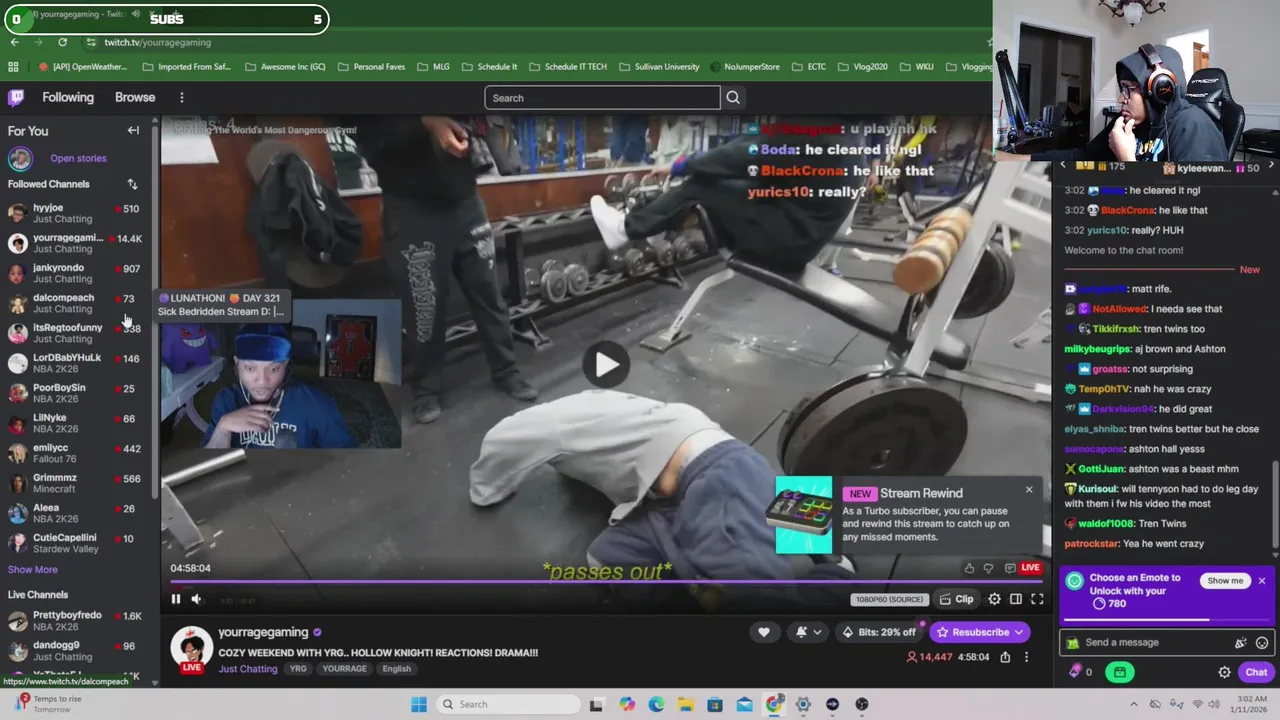Thumbs down icon on the player
1280x720 pixels.
tap(988, 568)
